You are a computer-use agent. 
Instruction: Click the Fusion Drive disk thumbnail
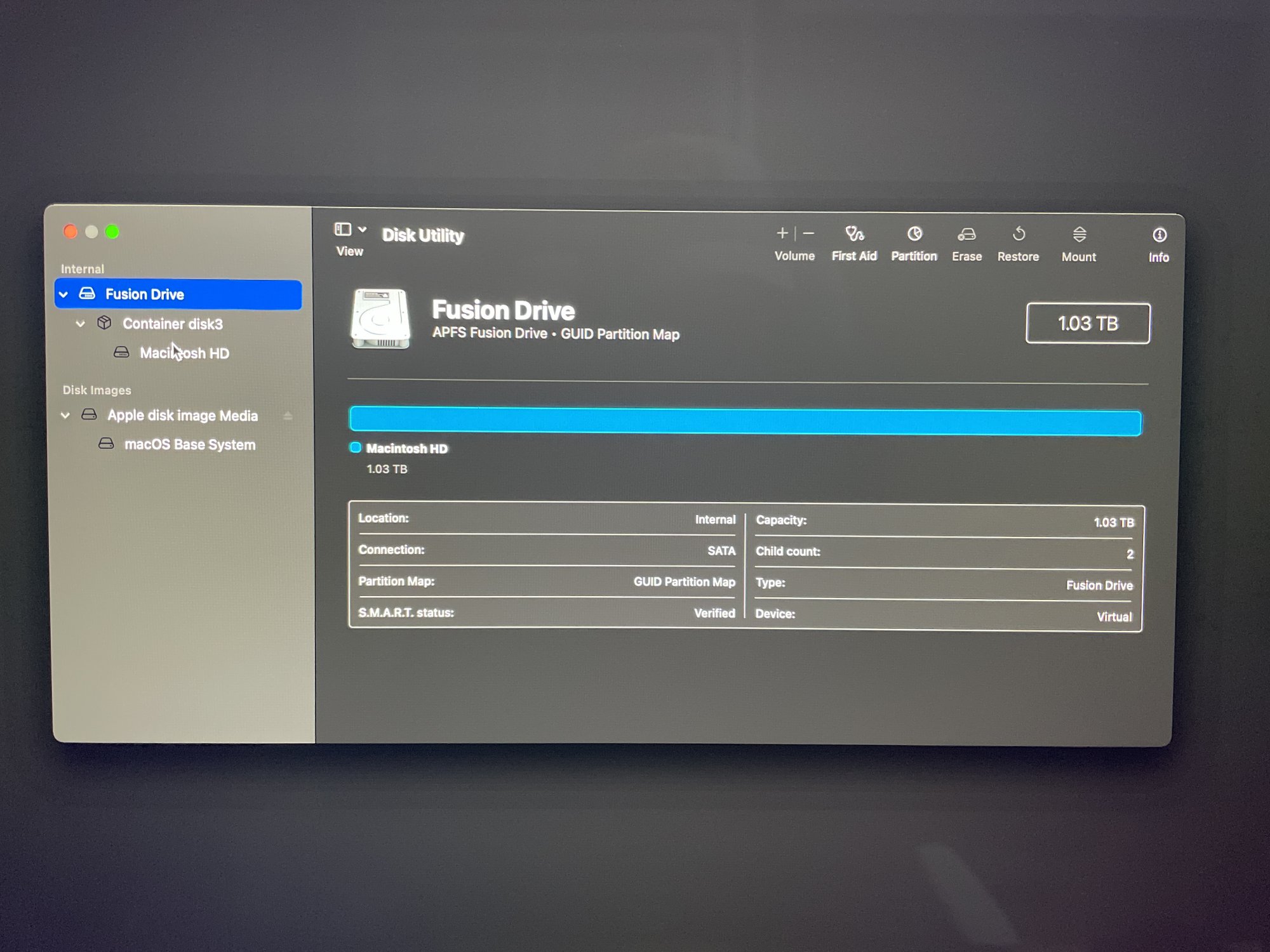(x=380, y=319)
